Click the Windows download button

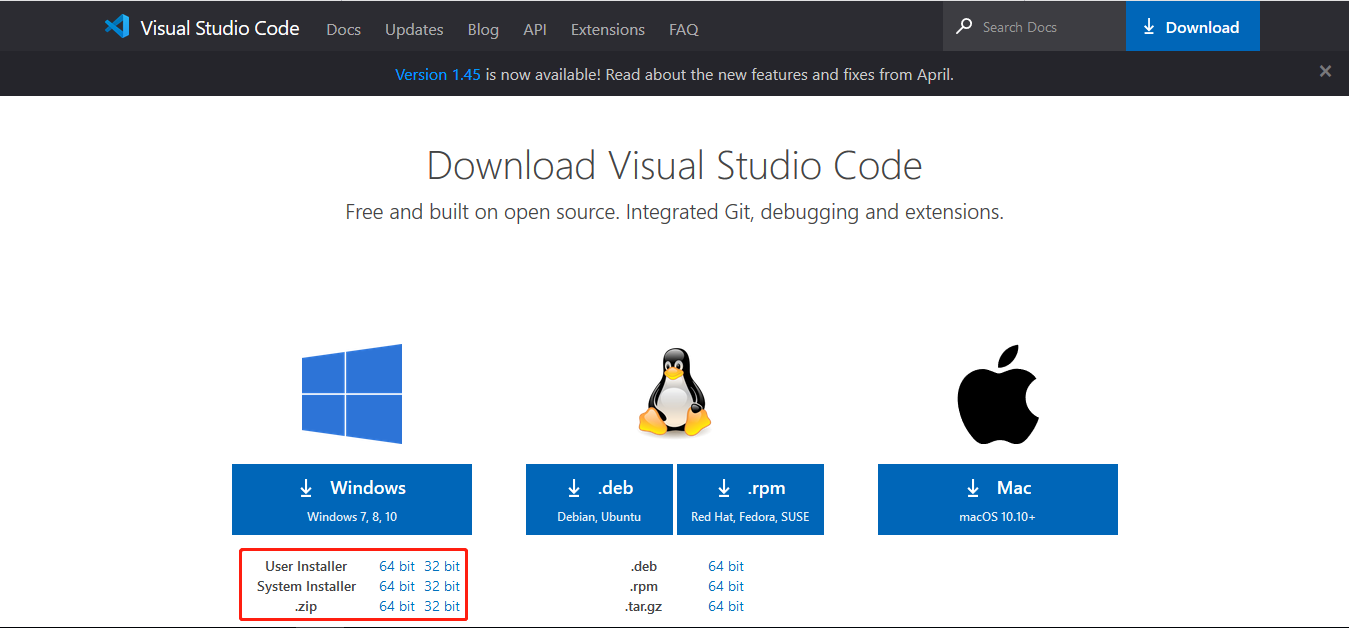tap(352, 499)
